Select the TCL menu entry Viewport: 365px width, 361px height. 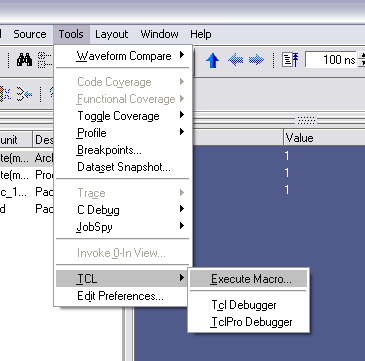(x=123, y=279)
